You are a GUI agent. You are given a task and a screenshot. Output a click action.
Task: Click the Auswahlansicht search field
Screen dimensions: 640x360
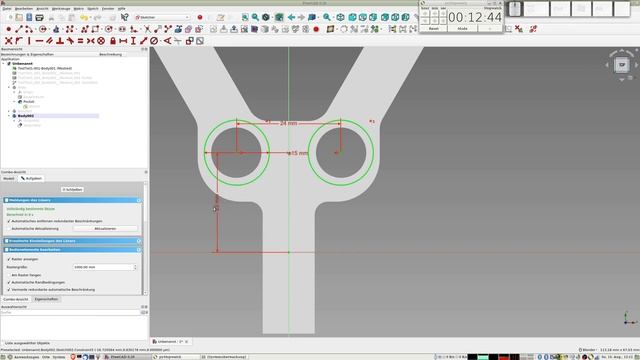(71, 312)
